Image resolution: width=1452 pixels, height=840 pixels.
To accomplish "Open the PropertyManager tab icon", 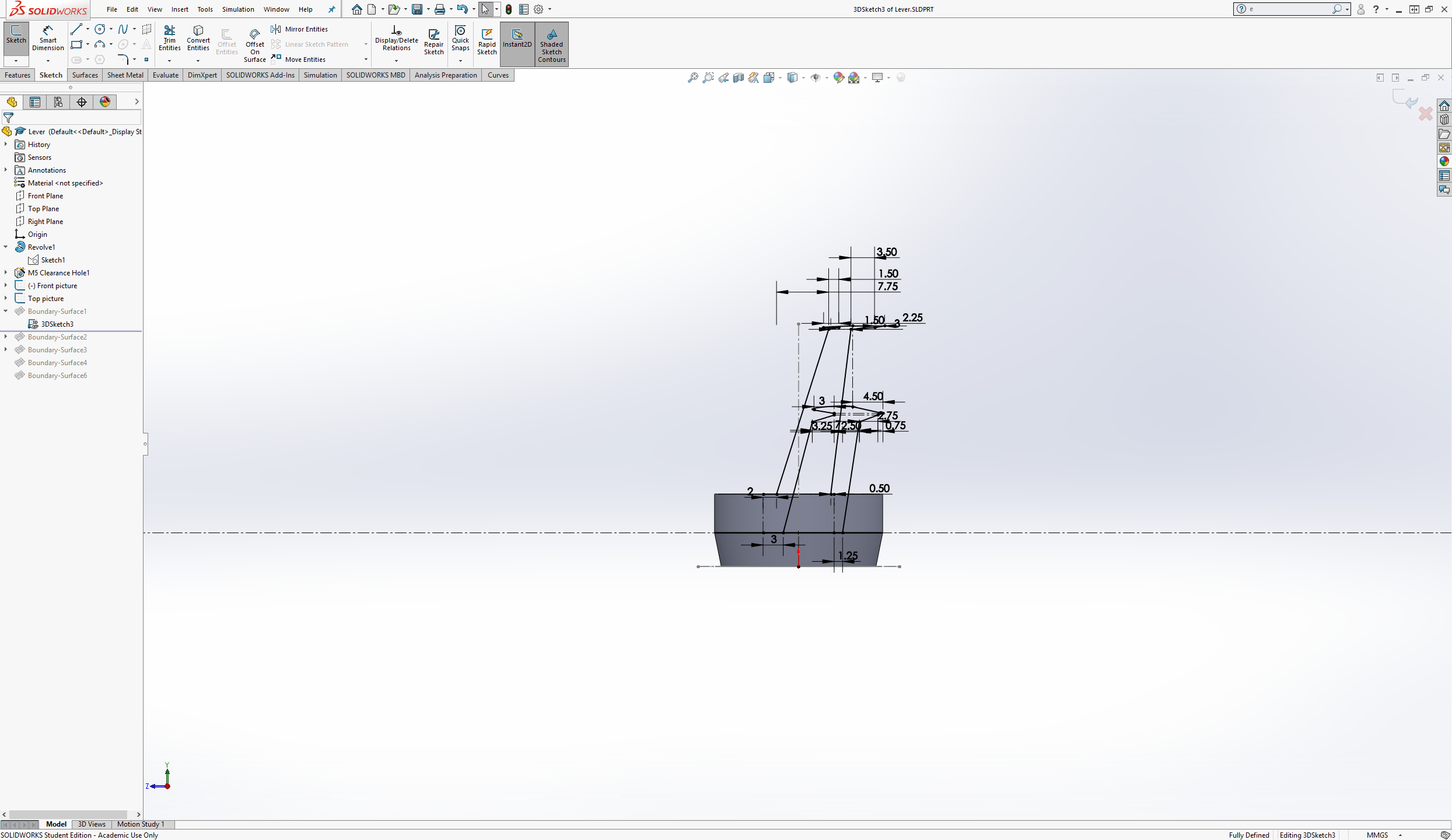I will (x=35, y=102).
